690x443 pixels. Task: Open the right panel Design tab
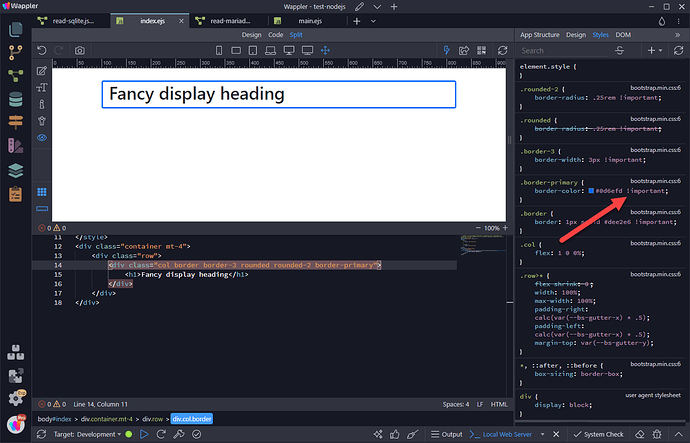(x=576, y=35)
